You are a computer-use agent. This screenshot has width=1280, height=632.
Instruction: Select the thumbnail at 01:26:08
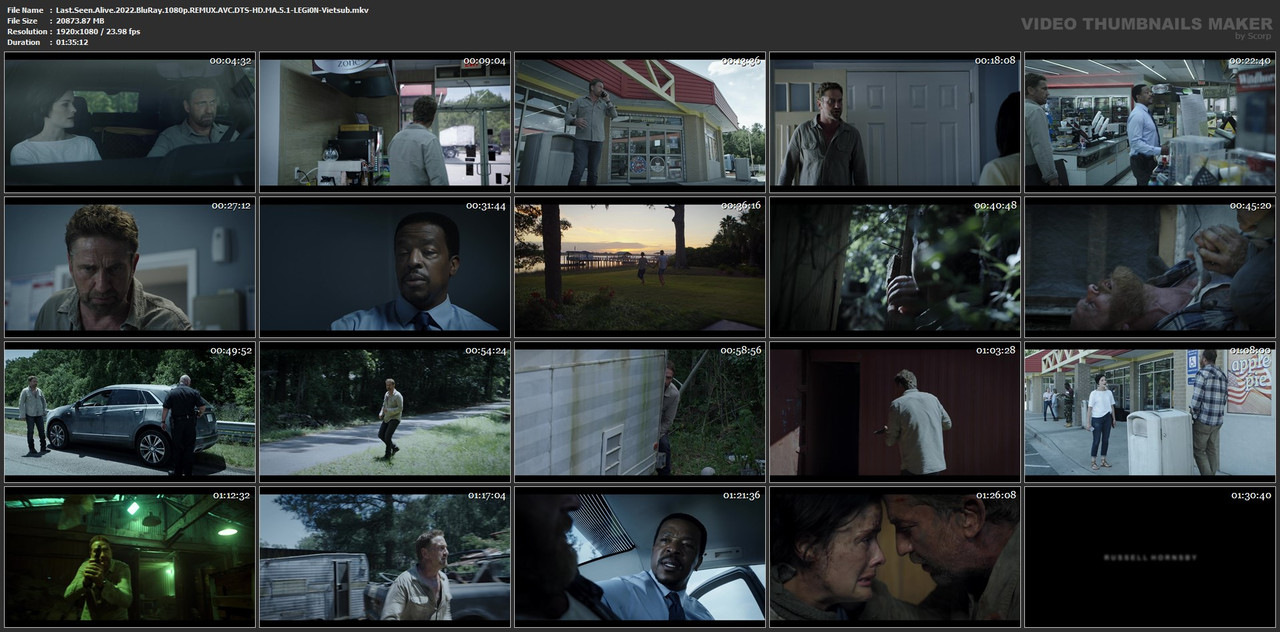tap(895, 557)
